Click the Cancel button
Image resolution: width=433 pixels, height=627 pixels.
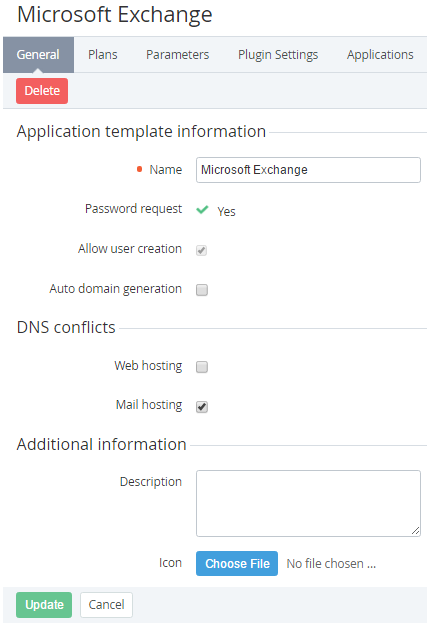coord(106,605)
